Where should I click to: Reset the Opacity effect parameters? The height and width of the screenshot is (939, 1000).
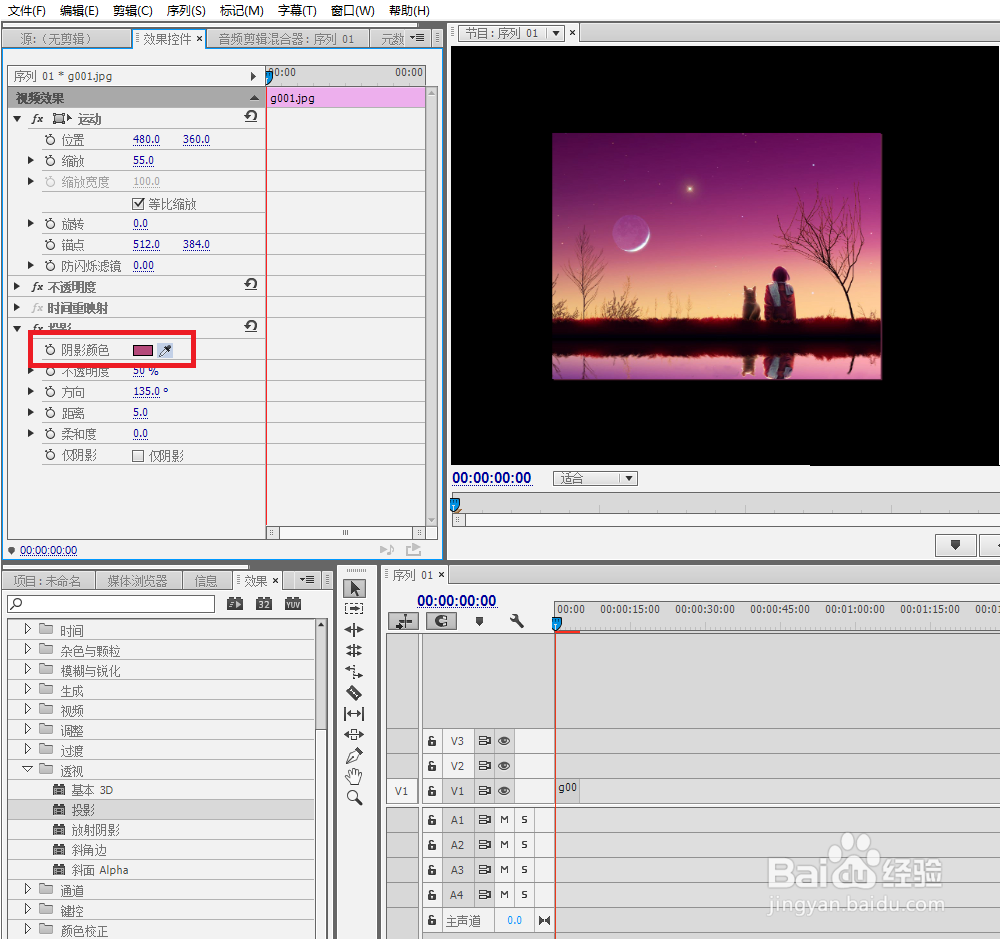[251, 285]
